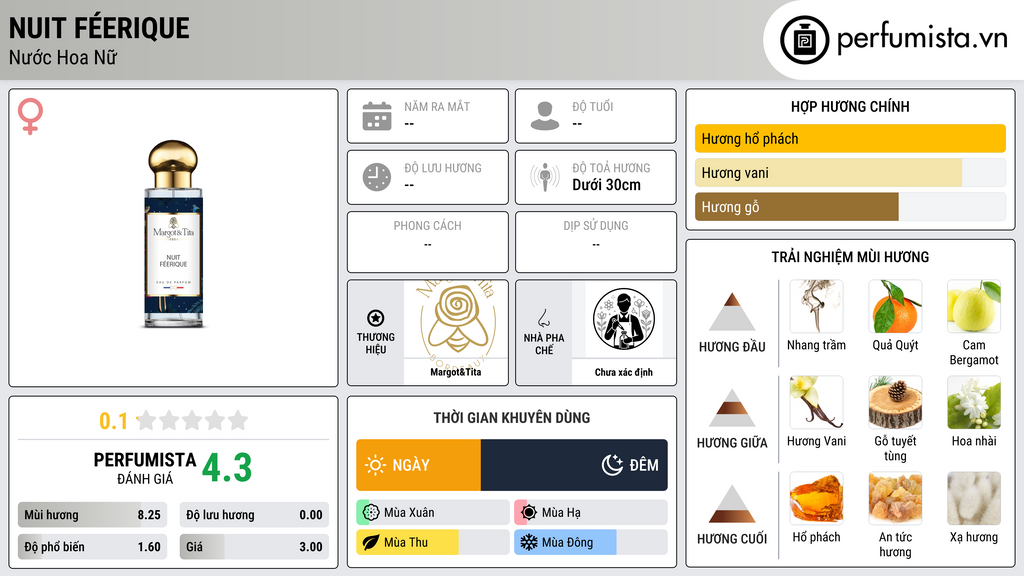Click the perfumer illustration Chưa xác định
Image resolution: width=1024 pixels, height=576 pixels.
pyautogui.click(x=624, y=319)
